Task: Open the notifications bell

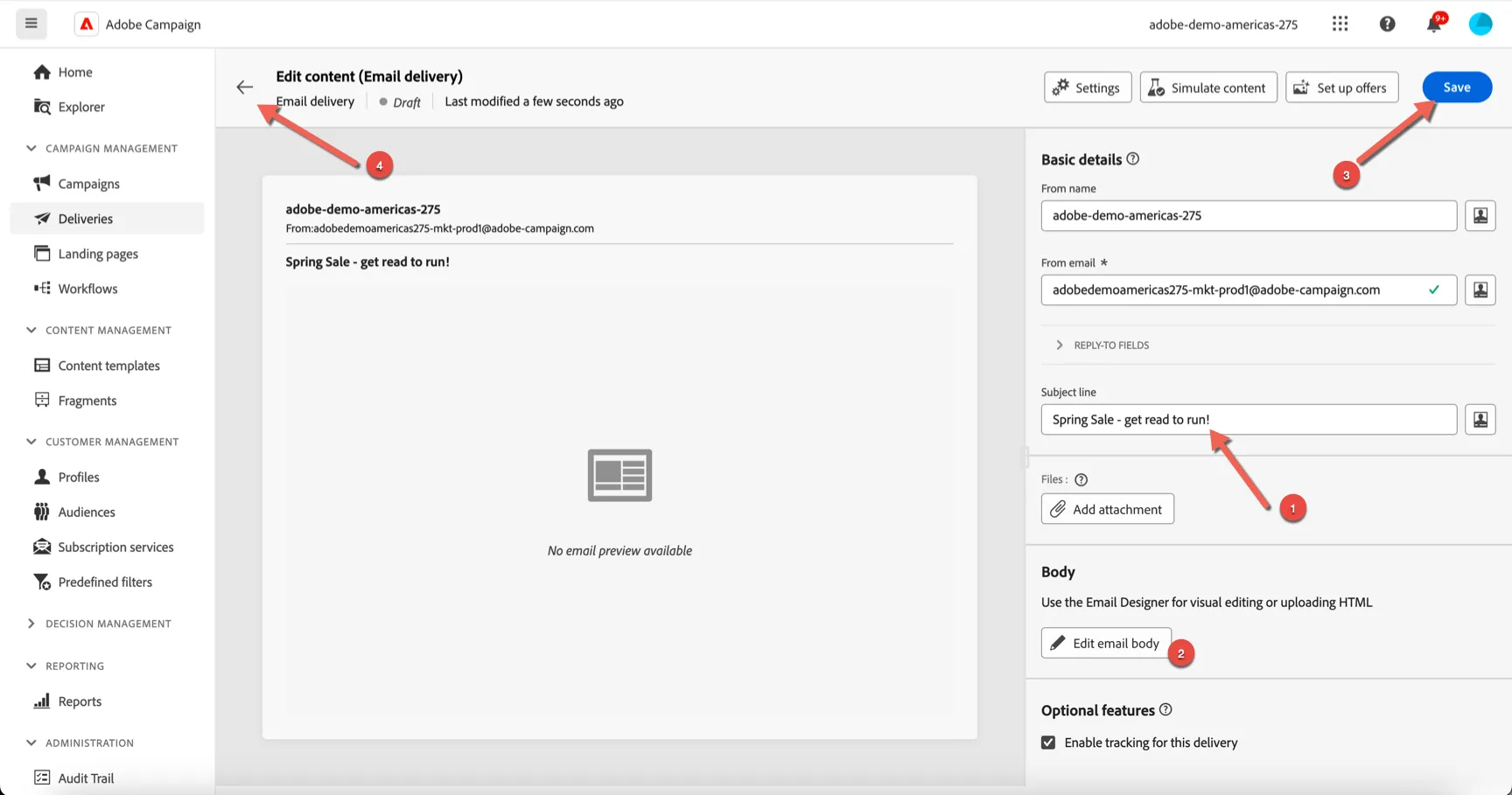Action: coord(1434,24)
